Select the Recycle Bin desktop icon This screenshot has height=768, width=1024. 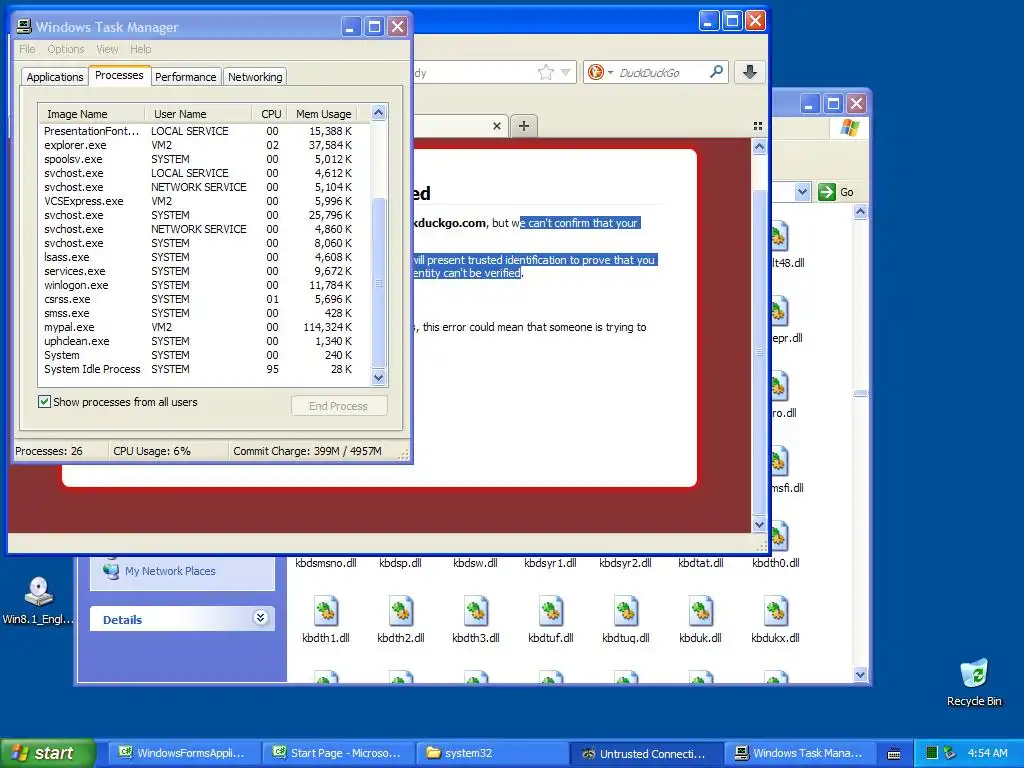point(974,674)
